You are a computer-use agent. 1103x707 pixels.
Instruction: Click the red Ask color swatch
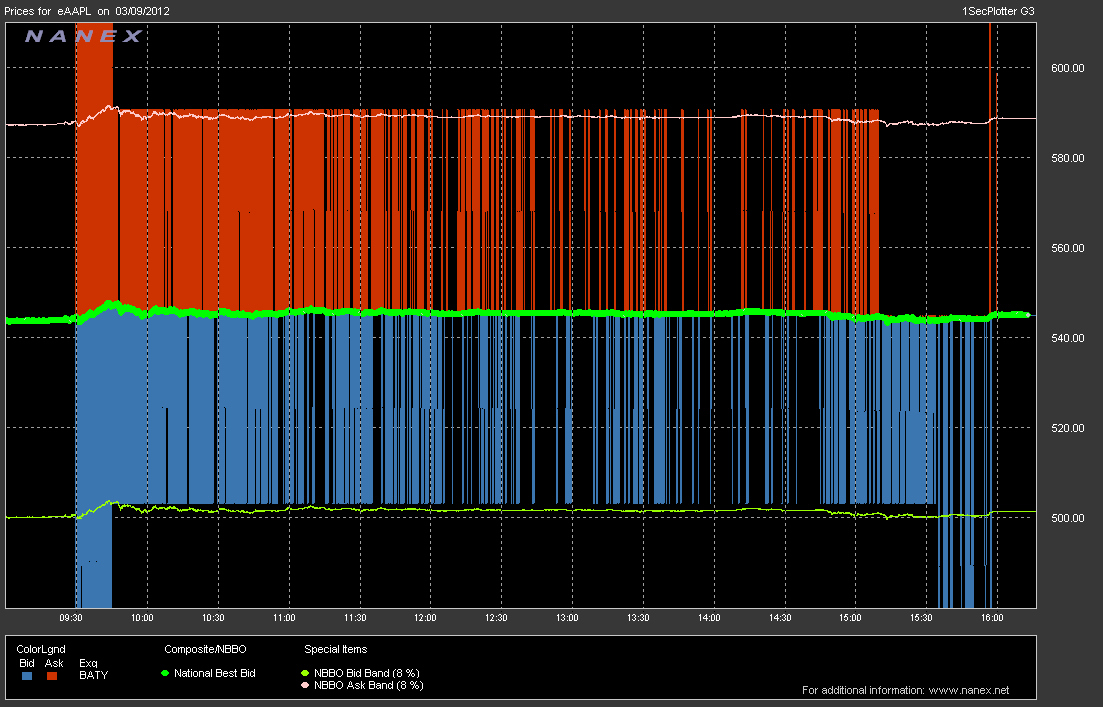pyautogui.click(x=52, y=676)
